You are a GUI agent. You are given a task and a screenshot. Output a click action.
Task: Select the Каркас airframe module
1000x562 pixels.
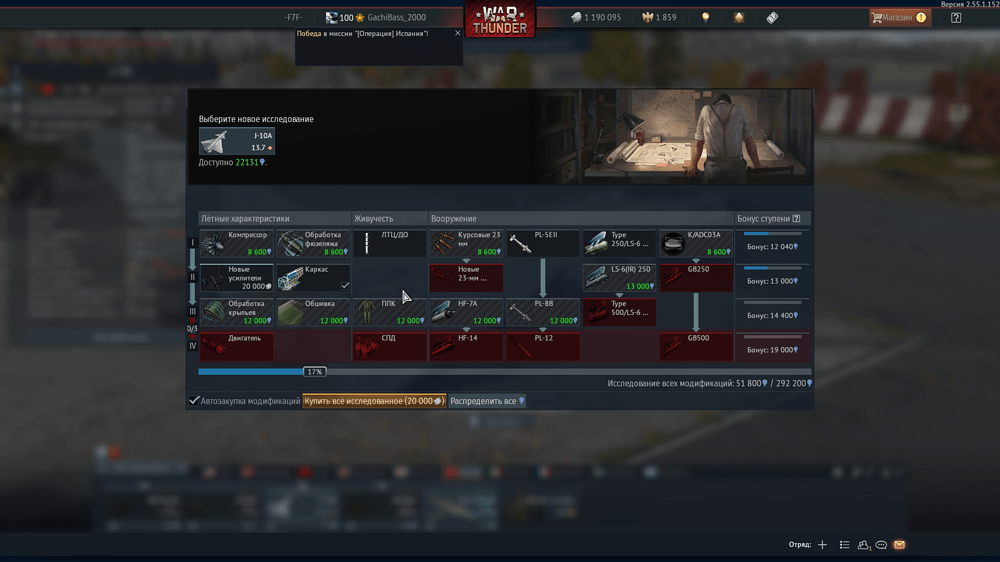click(x=313, y=277)
